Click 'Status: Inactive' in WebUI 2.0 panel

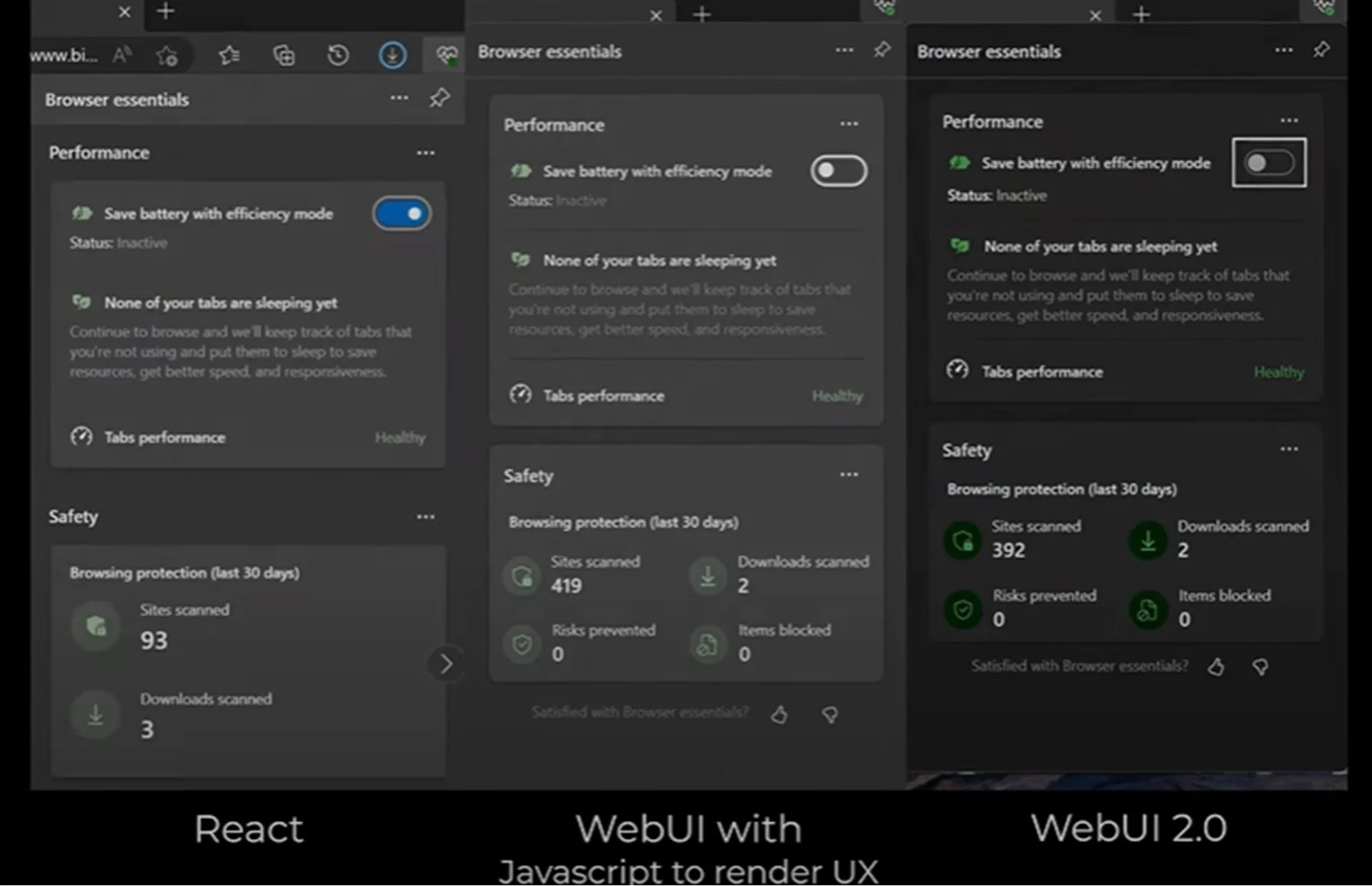point(997,195)
